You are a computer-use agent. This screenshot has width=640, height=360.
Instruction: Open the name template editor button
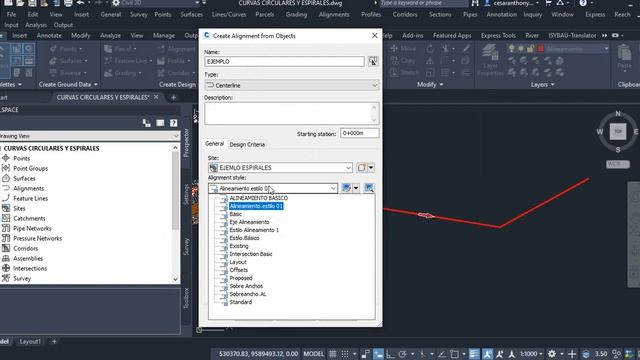pos(373,61)
